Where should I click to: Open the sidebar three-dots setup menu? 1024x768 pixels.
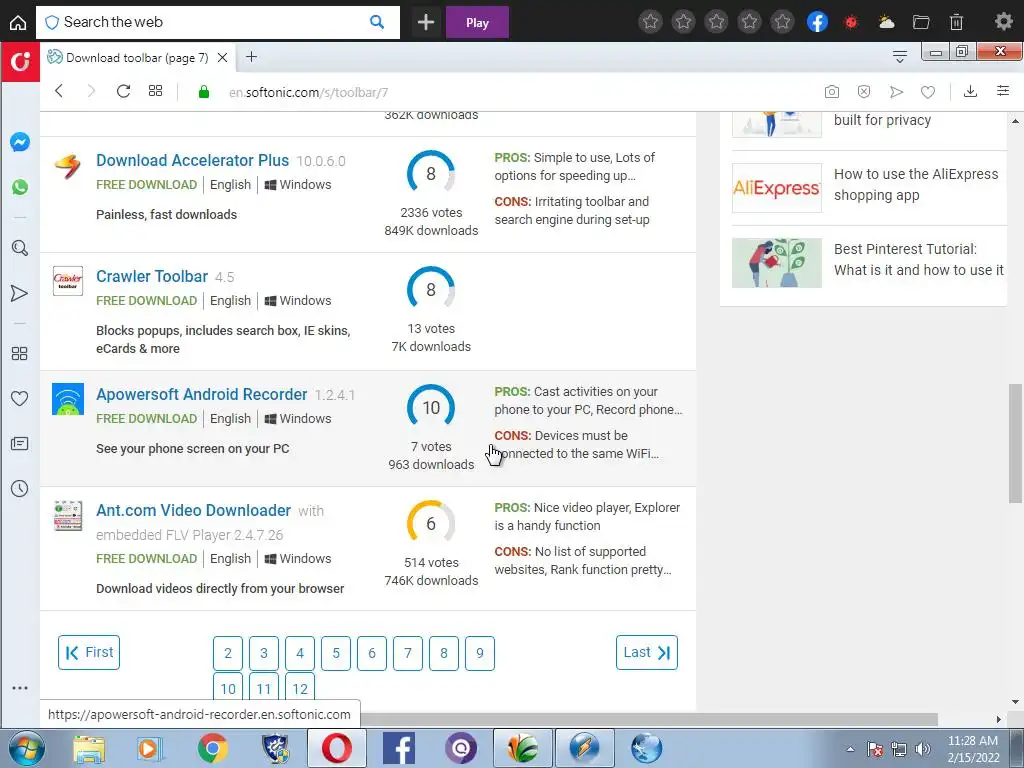pyautogui.click(x=20, y=688)
